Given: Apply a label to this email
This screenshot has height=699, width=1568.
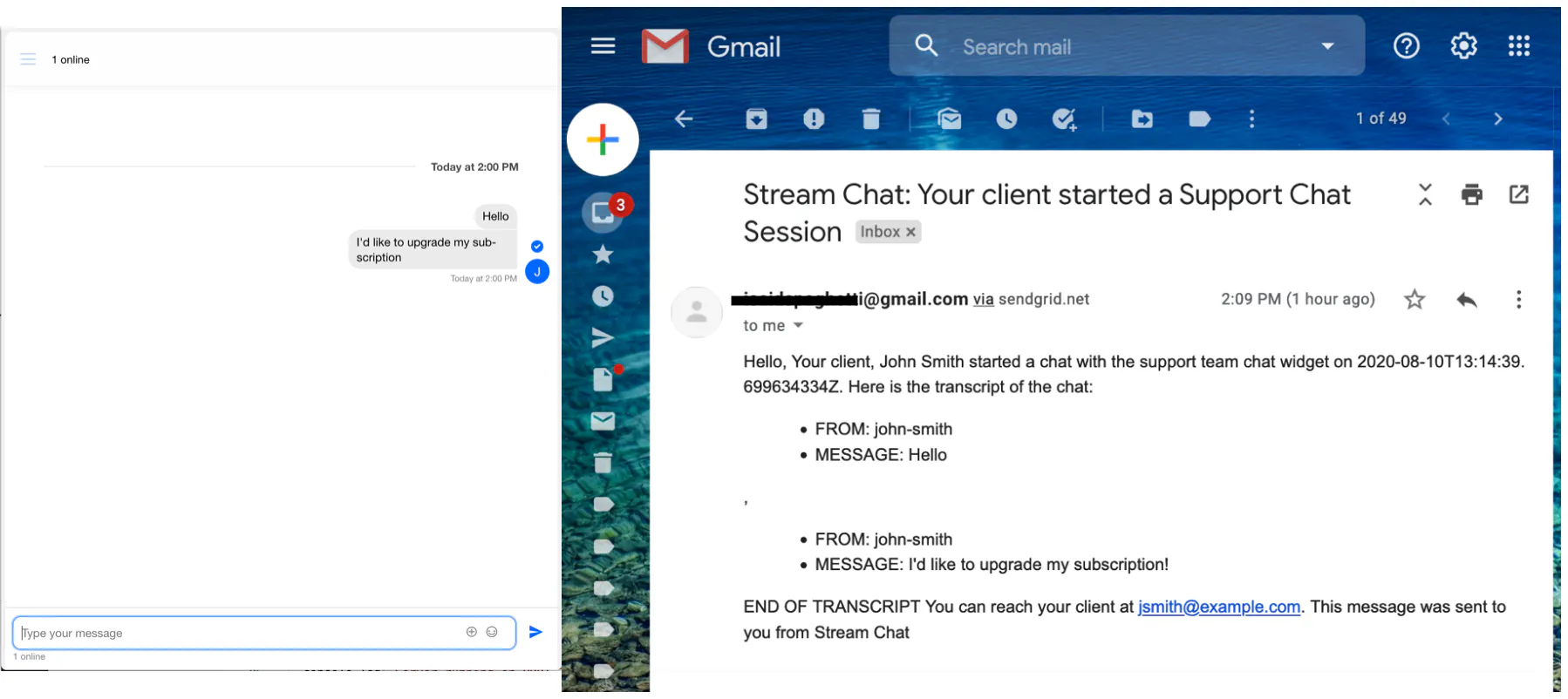Looking at the screenshot, I should (1200, 119).
